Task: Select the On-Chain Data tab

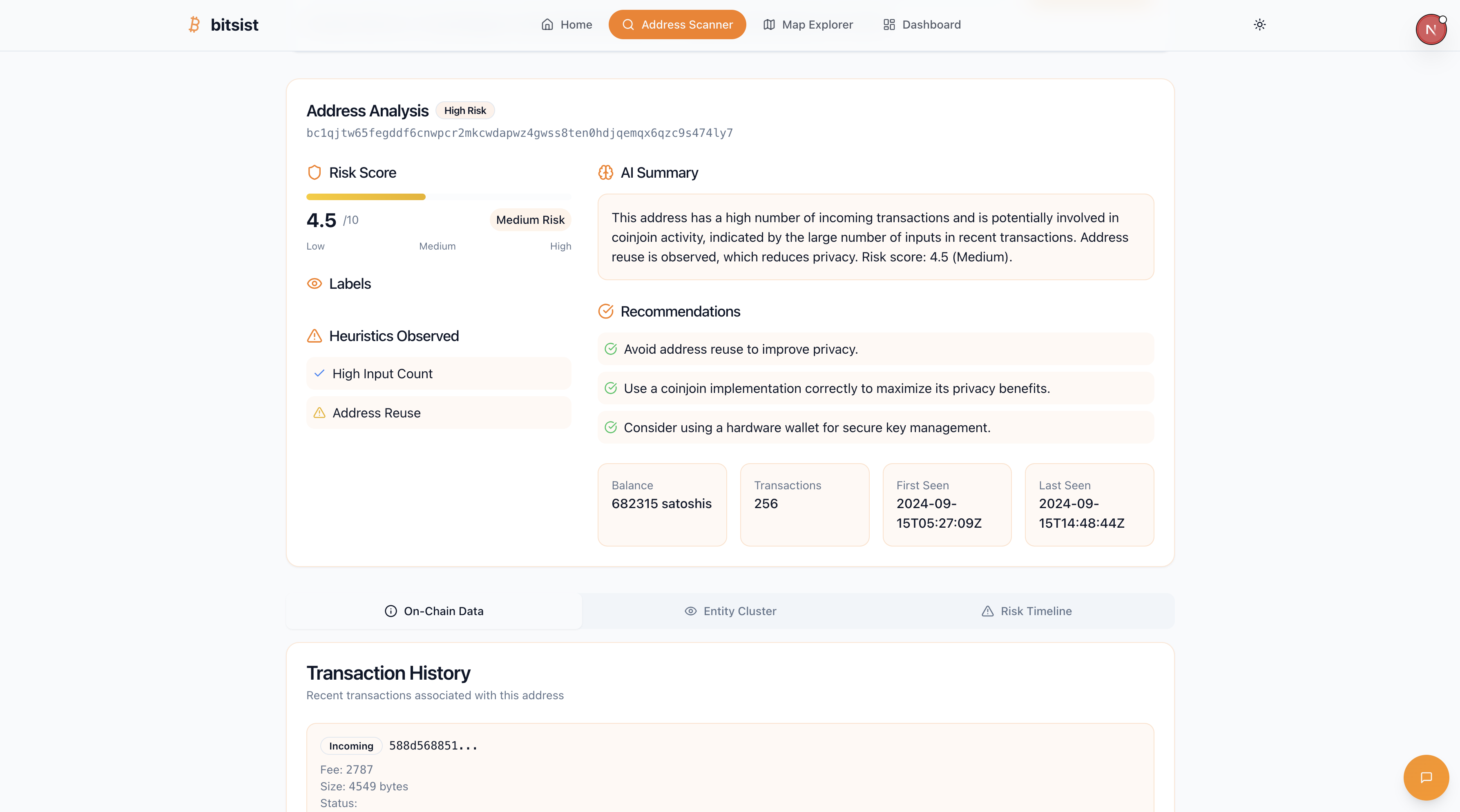Action: click(434, 611)
